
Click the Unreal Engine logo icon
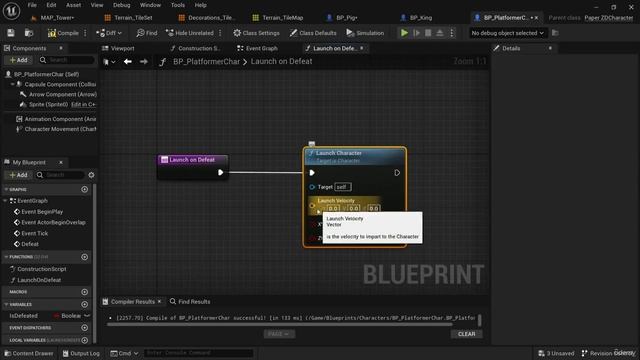point(11,11)
